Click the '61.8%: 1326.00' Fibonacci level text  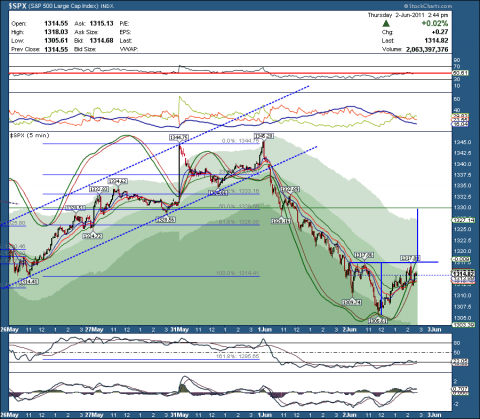(239, 222)
